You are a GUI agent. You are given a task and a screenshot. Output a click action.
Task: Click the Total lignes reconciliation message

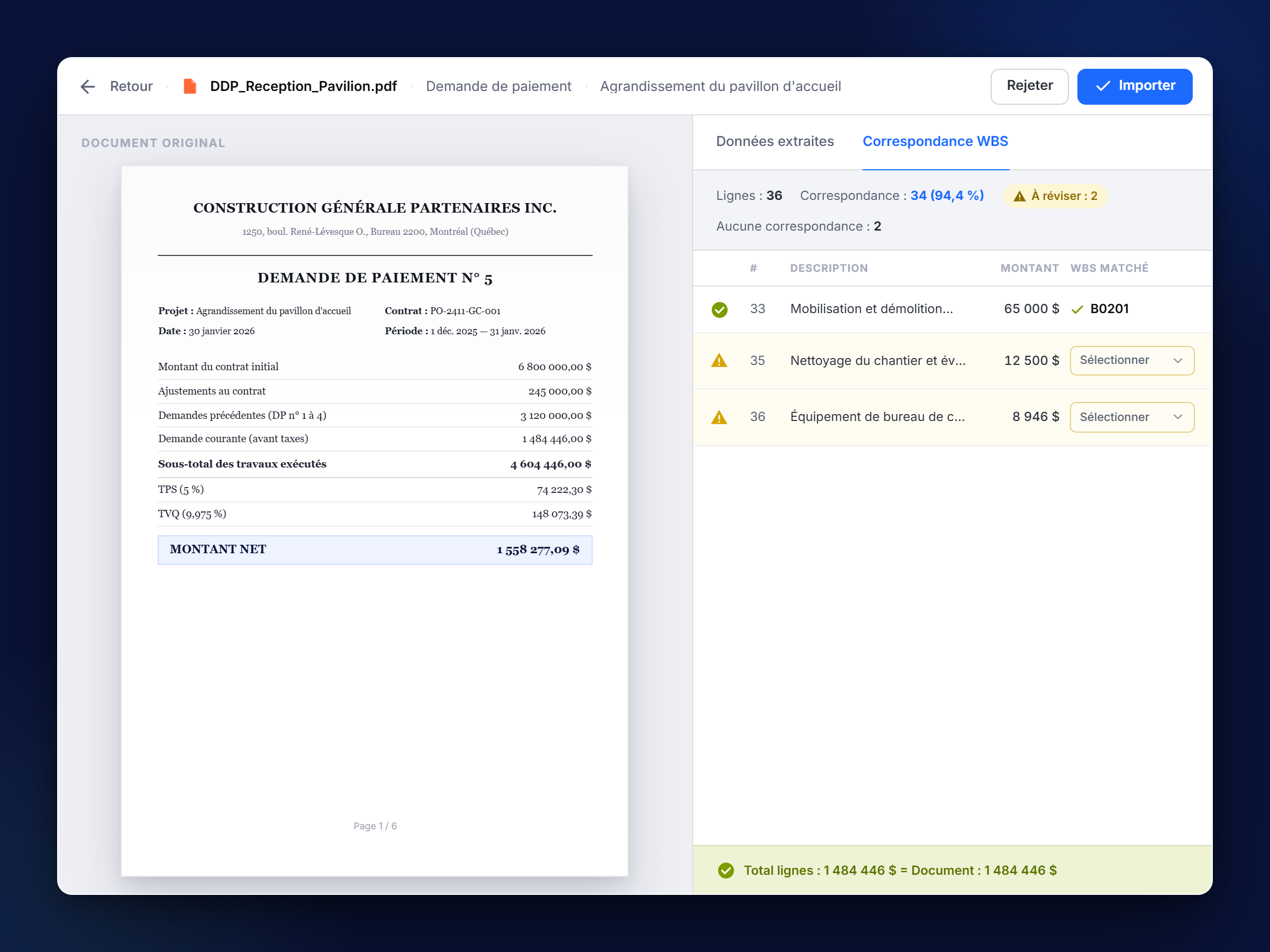pos(900,871)
